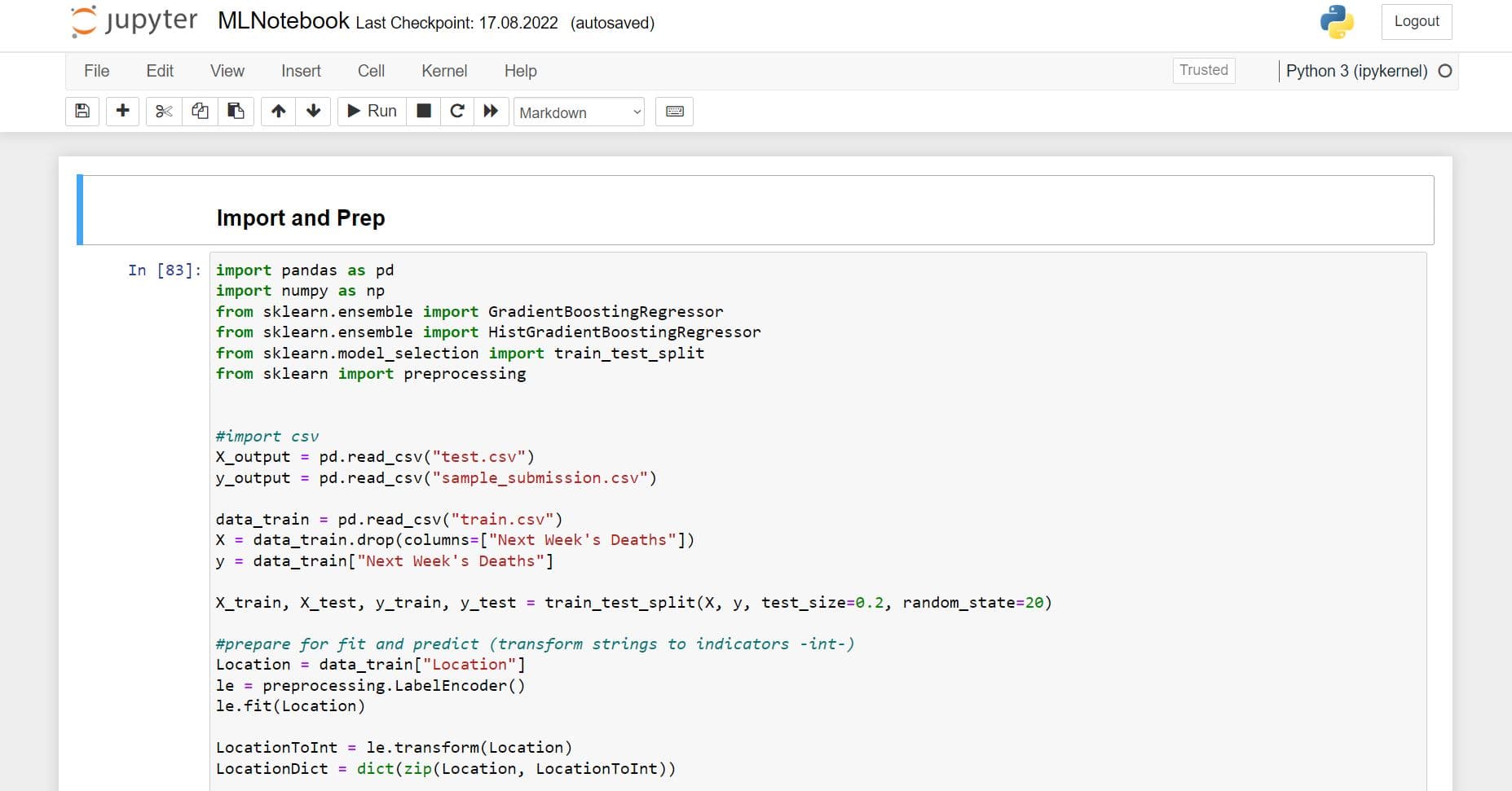Open the Insert menu
Viewport: 1512px width, 791px height.
(x=301, y=71)
